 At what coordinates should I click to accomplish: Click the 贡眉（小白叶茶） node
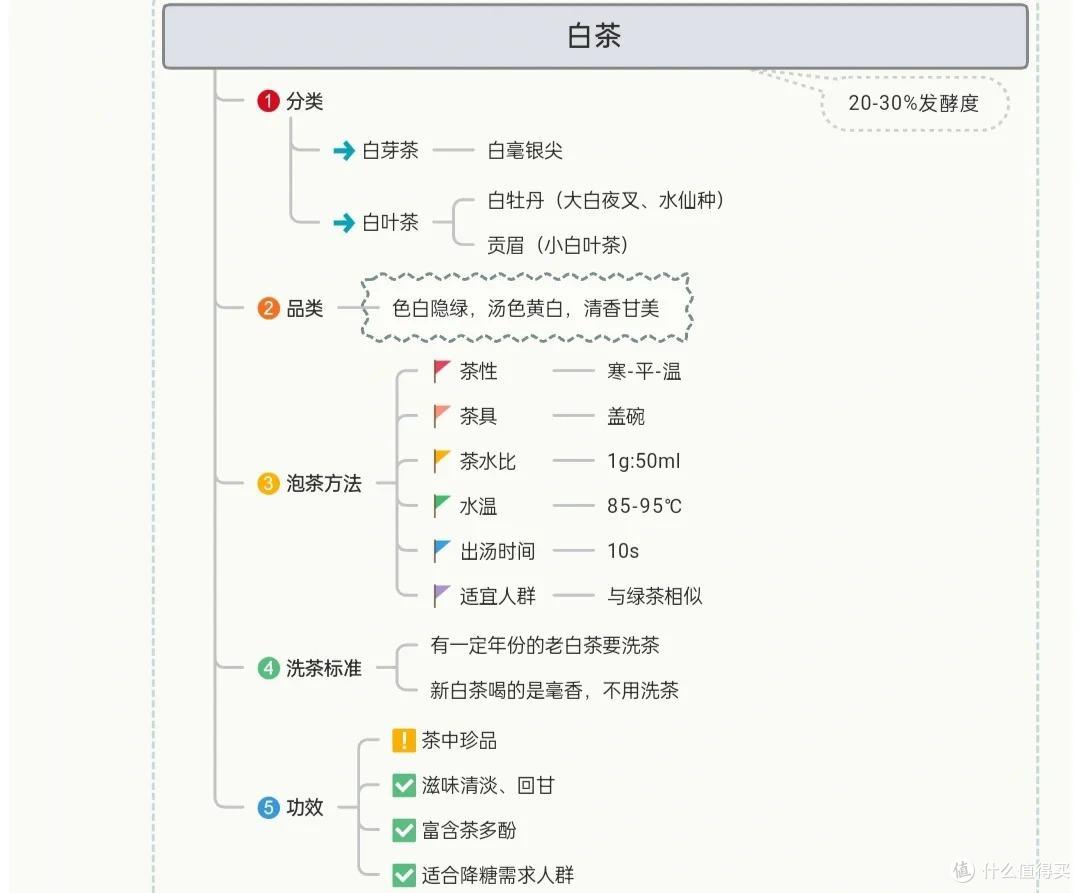[x=558, y=245]
